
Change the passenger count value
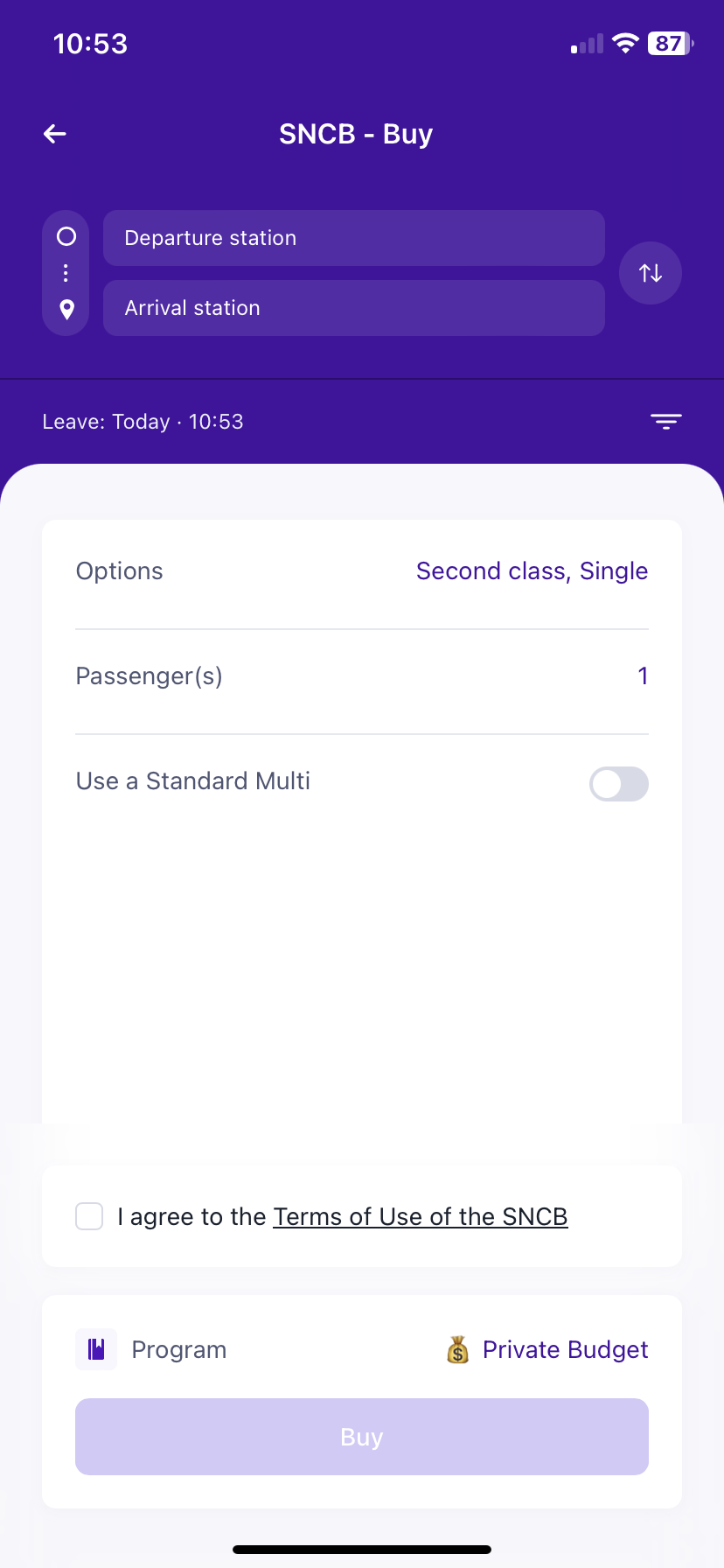[643, 676]
